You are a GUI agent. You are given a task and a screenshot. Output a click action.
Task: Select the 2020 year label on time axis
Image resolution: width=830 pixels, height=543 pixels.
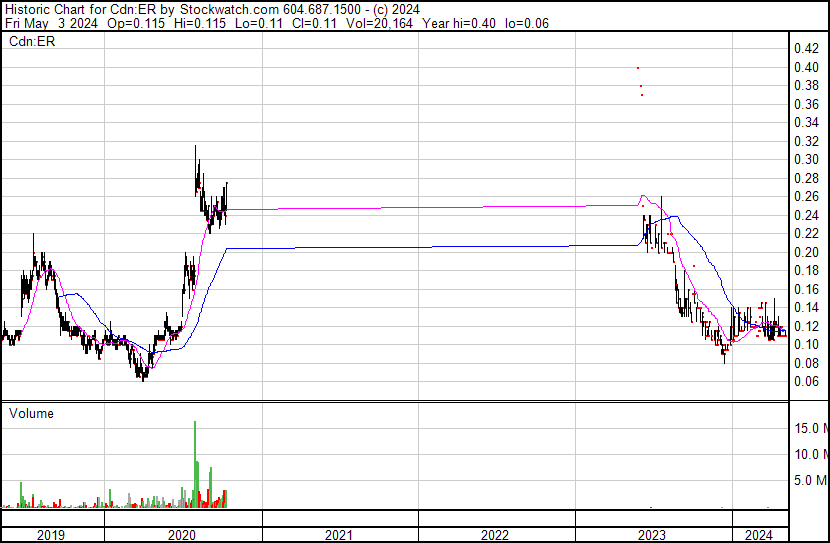(183, 535)
